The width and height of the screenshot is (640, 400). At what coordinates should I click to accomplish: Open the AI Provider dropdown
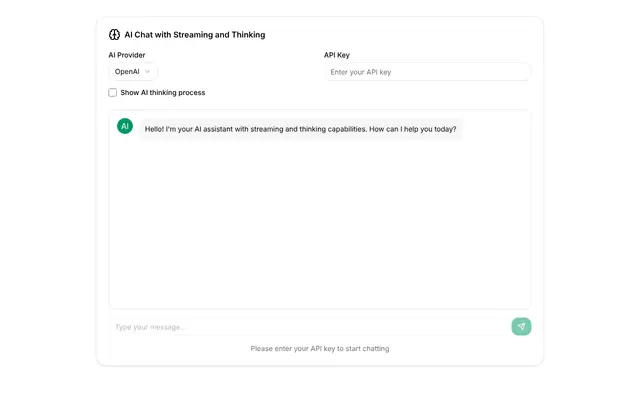(x=133, y=72)
